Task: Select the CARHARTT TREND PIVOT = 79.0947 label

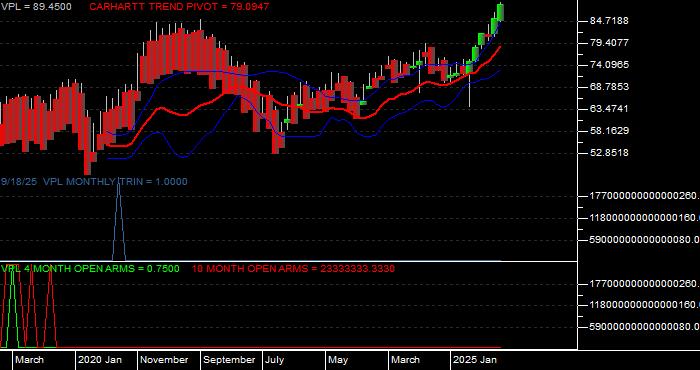Action: (x=179, y=7)
